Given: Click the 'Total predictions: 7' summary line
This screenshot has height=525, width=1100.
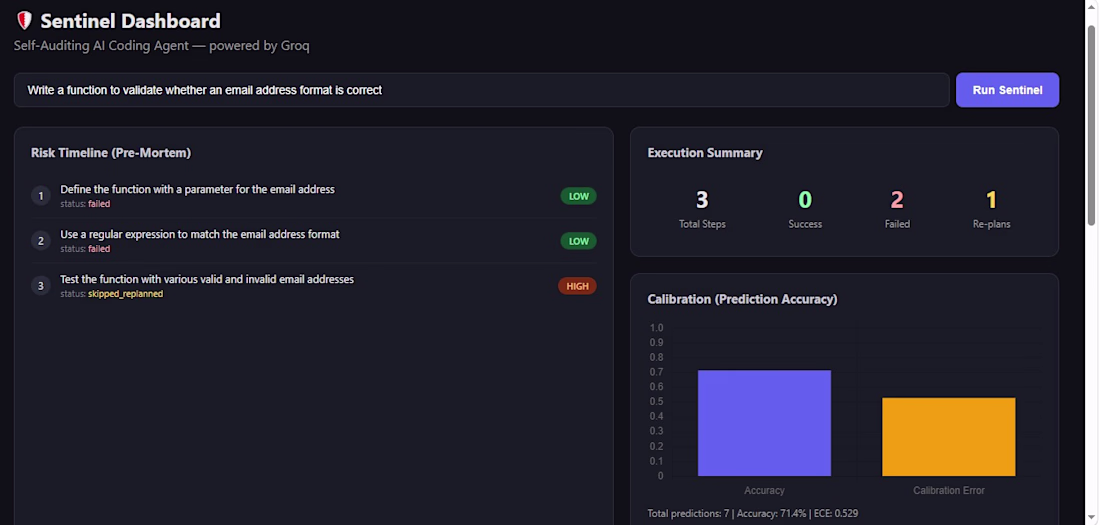Looking at the screenshot, I should [753, 513].
